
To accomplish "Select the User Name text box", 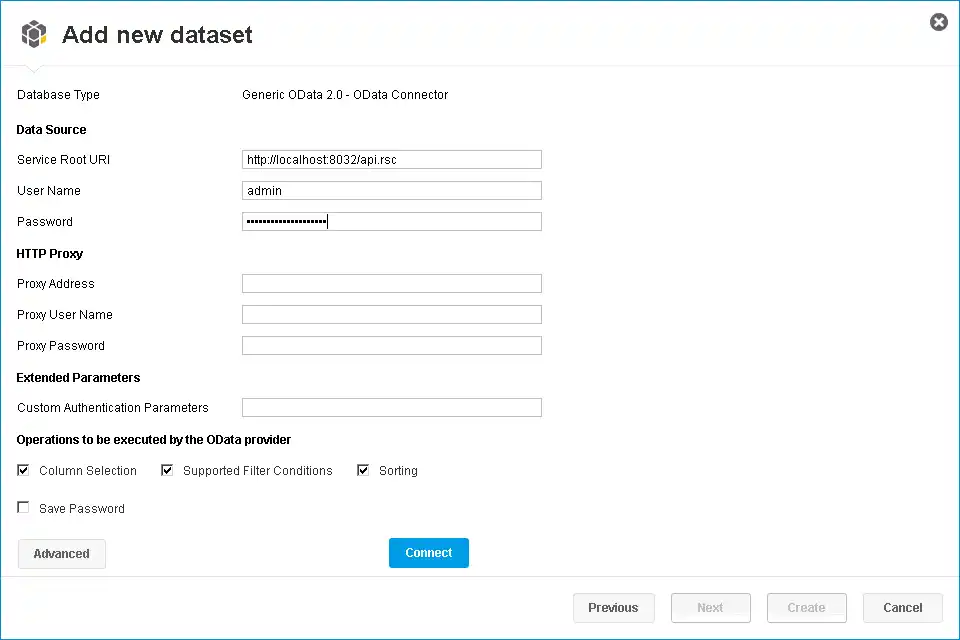I will (391, 190).
